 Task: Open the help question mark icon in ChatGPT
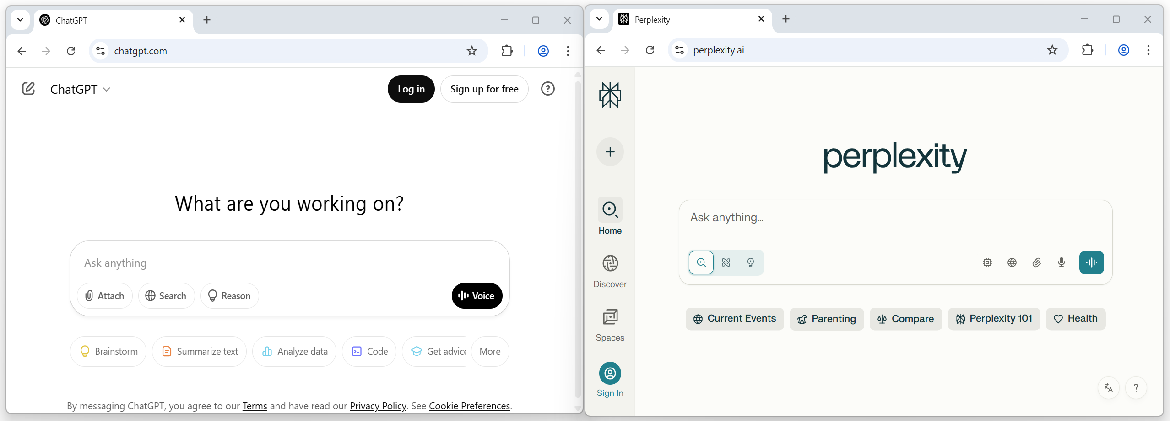coord(548,89)
